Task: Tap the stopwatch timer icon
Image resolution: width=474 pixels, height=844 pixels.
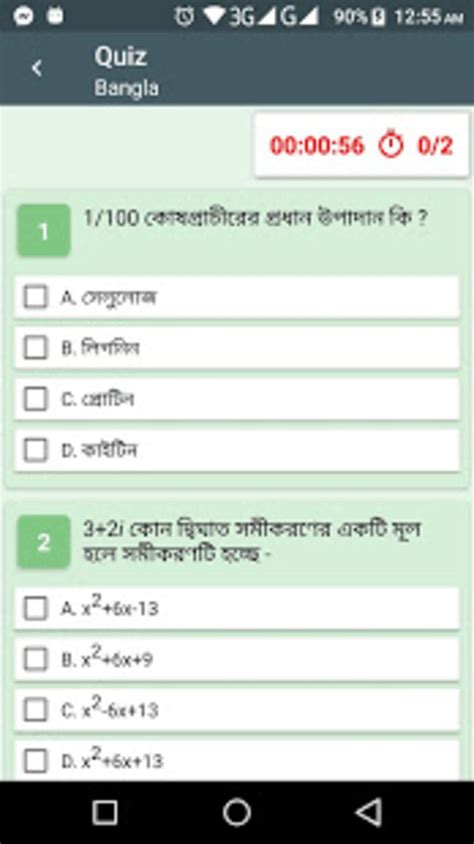Action: 391,145
